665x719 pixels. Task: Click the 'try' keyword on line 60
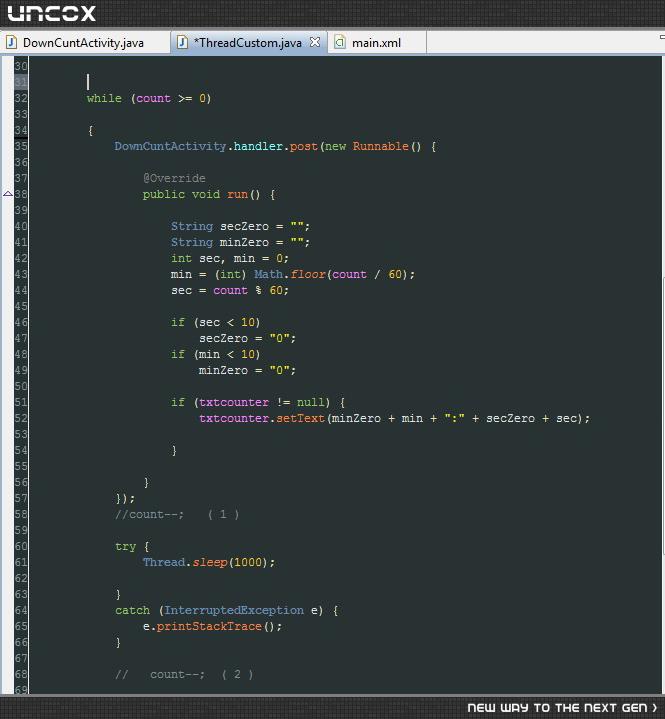tap(125, 547)
